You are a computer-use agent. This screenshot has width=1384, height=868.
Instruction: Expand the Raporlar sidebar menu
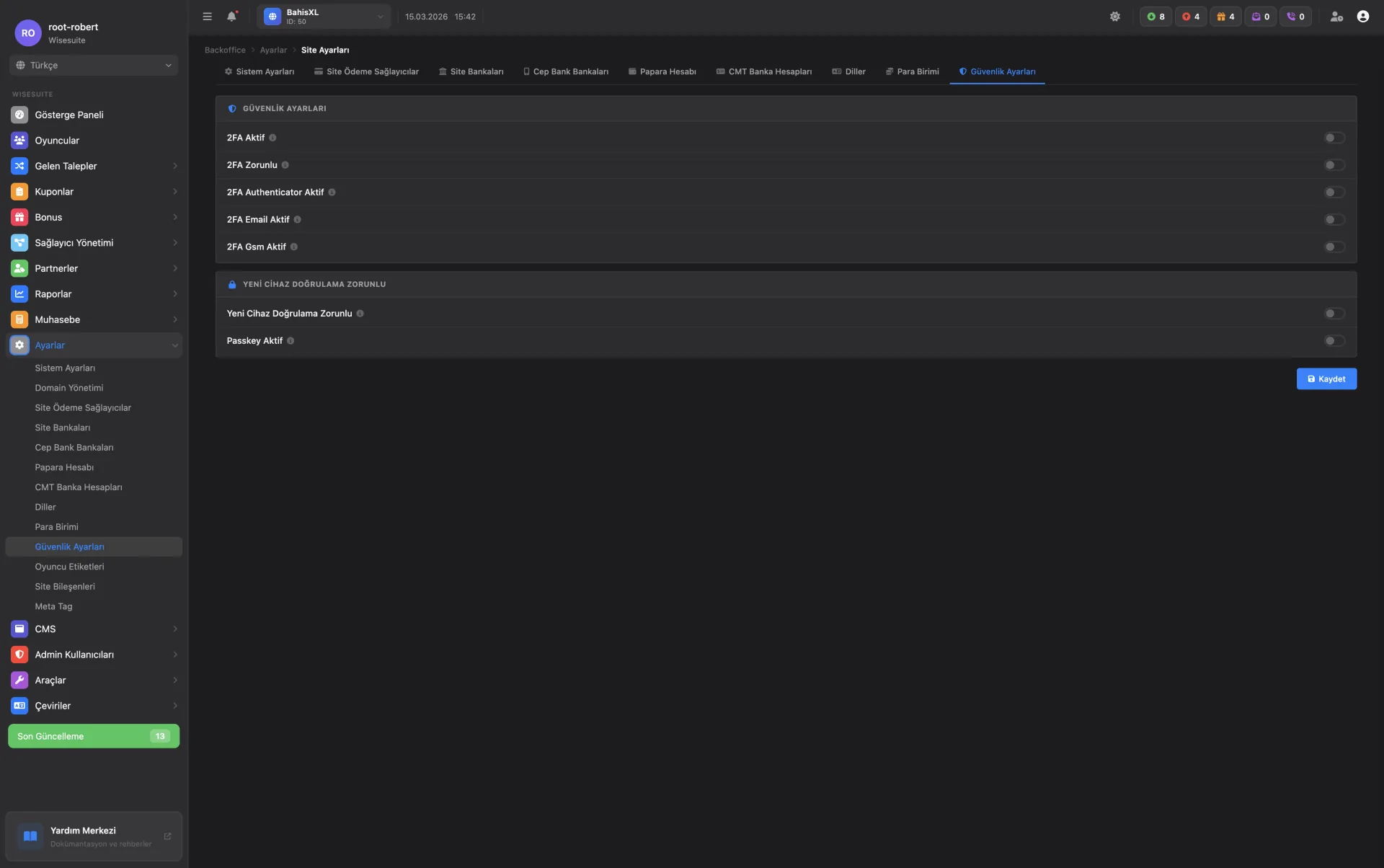click(94, 294)
